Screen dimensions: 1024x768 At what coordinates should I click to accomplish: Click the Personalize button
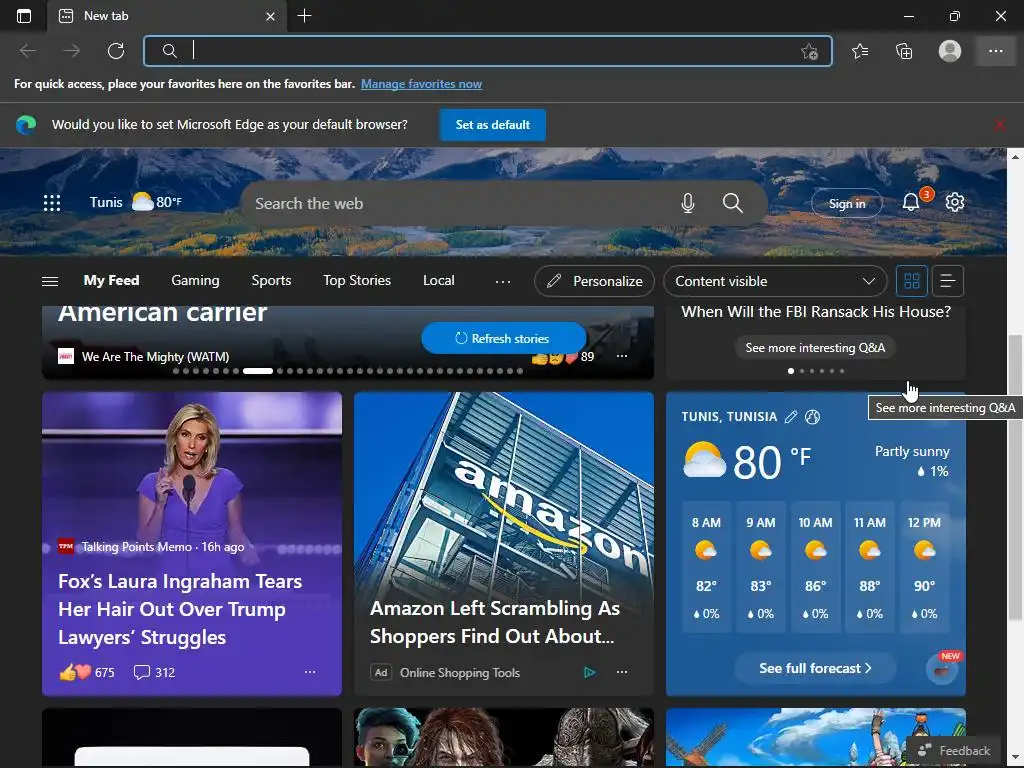(594, 281)
